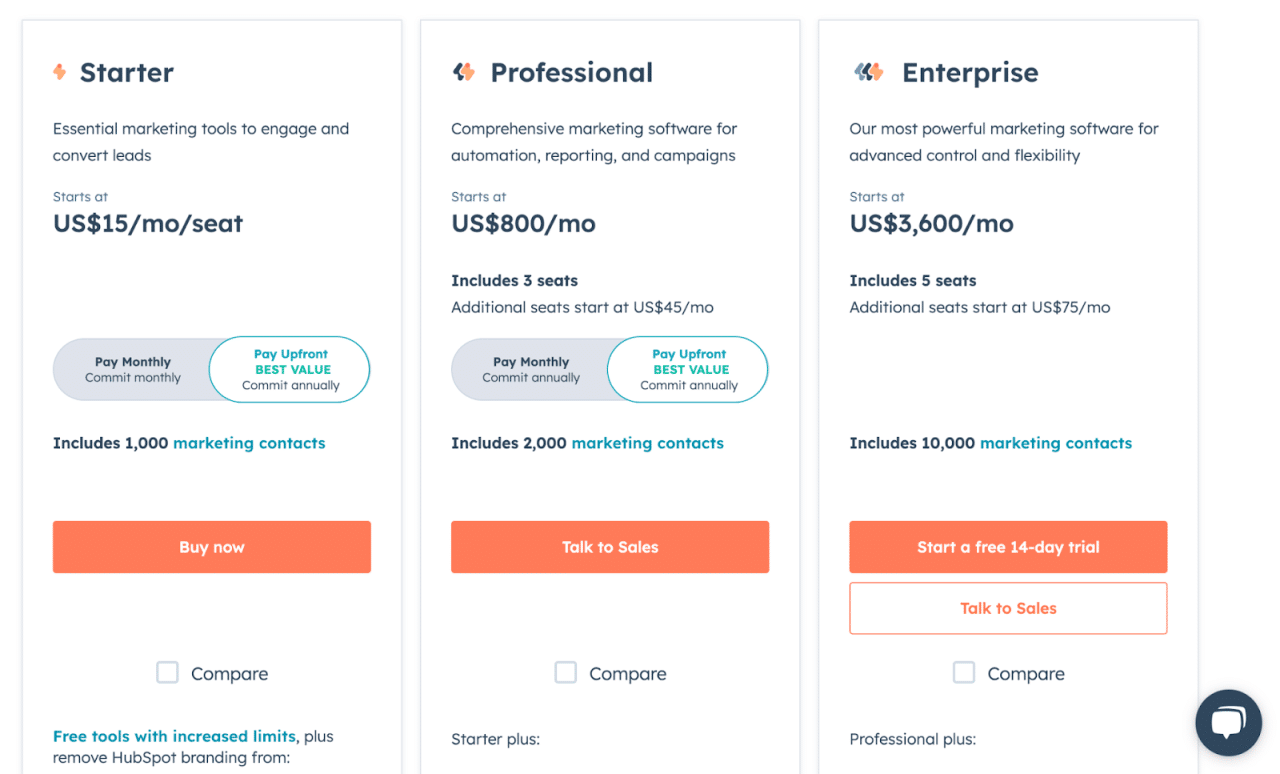
Task: Click the Enterprise plan icon
Action: [867, 71]
